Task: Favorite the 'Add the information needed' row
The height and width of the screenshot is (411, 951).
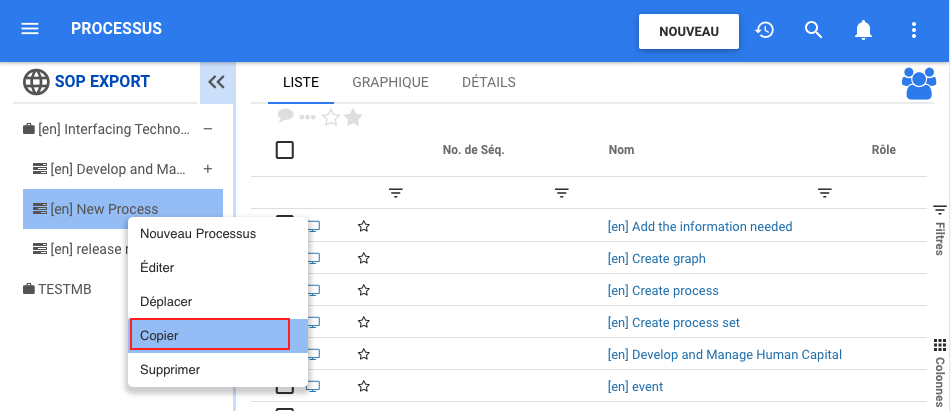Action: click(x=364, y=226)
